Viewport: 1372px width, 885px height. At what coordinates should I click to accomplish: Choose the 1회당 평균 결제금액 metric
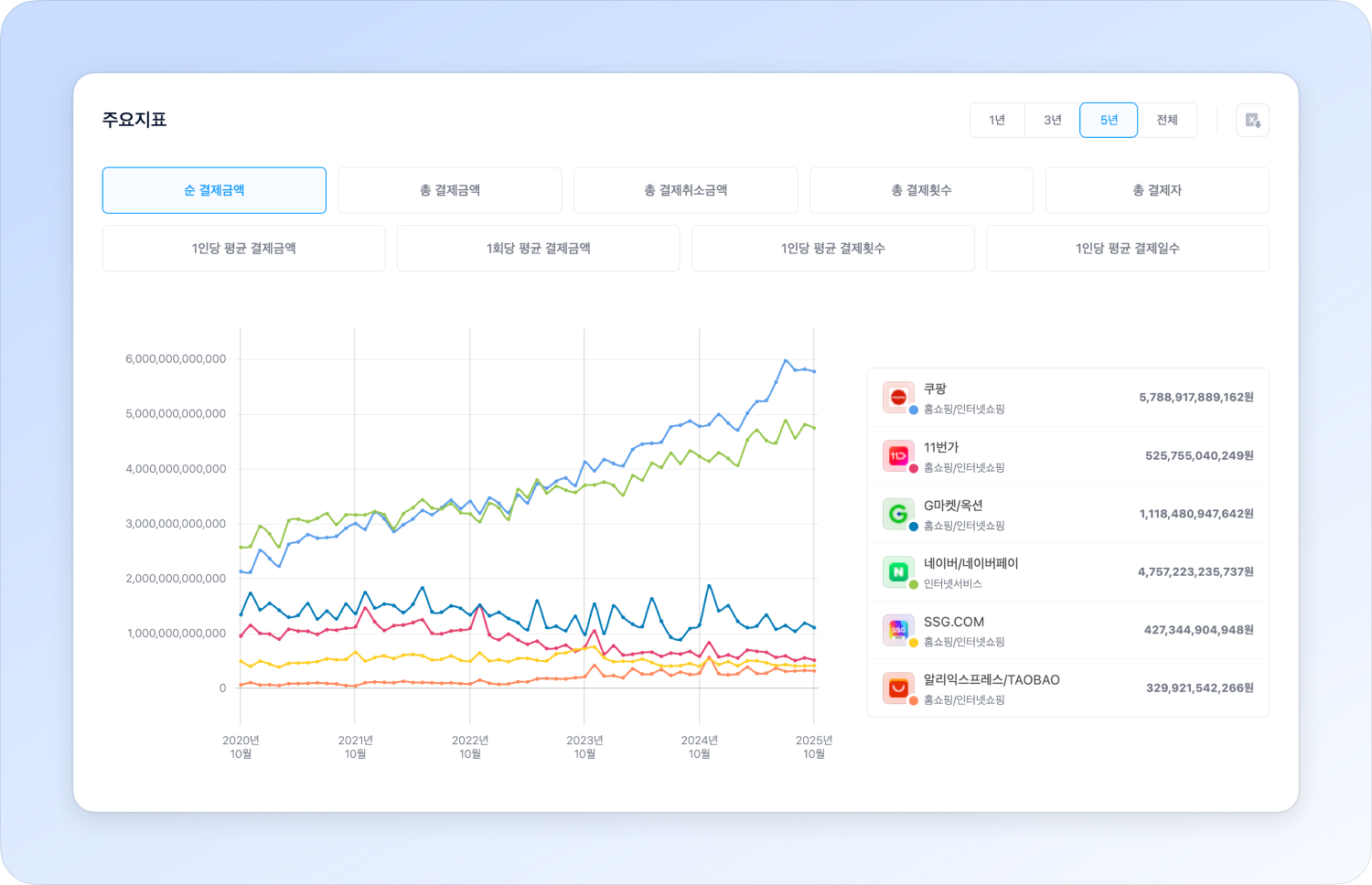click(x=539, y=249)
